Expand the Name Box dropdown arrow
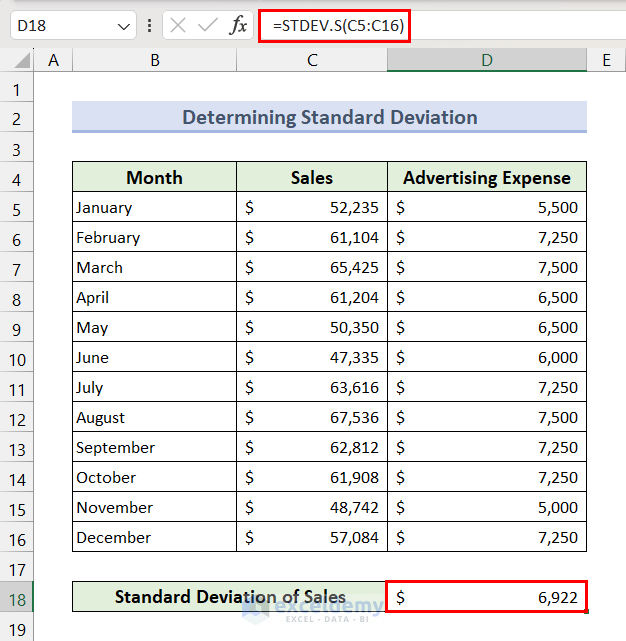The height and width of the screenshot is (641, 626). [124, 26]
